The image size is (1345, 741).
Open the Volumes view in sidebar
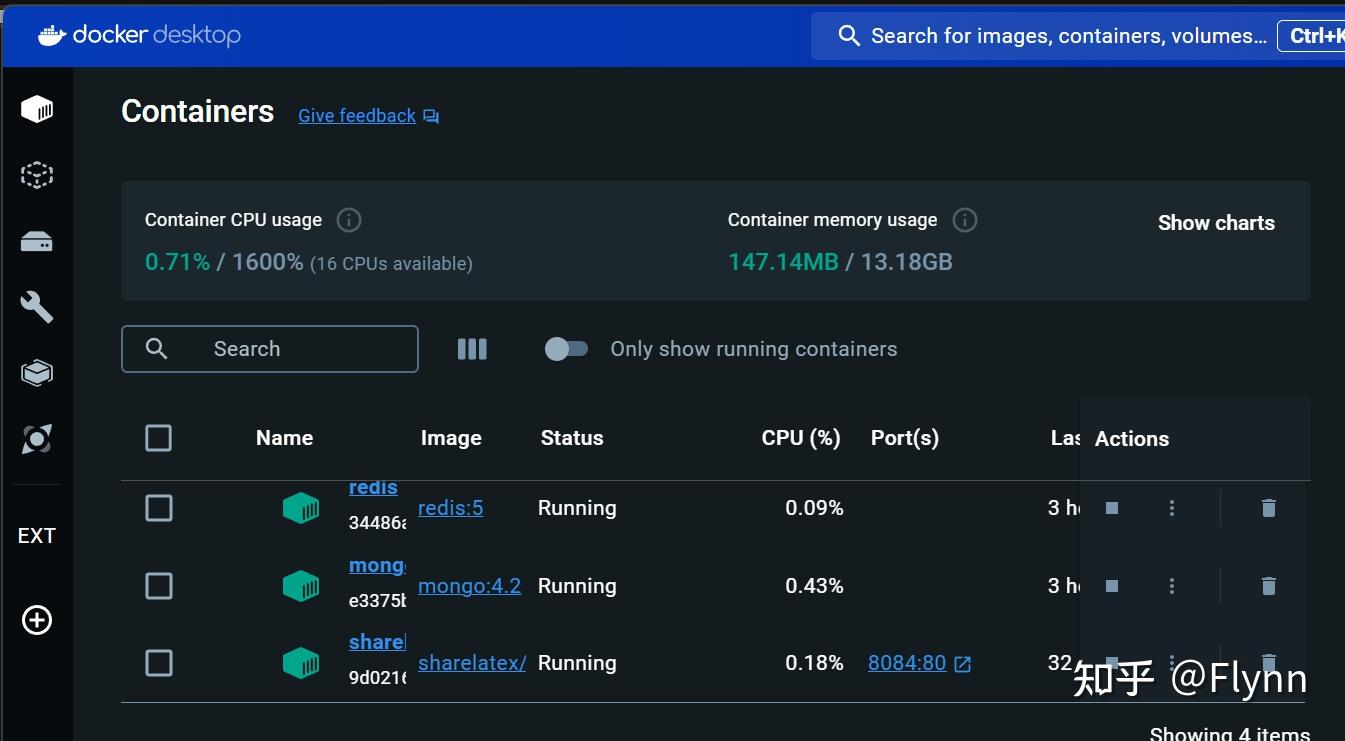37,242
